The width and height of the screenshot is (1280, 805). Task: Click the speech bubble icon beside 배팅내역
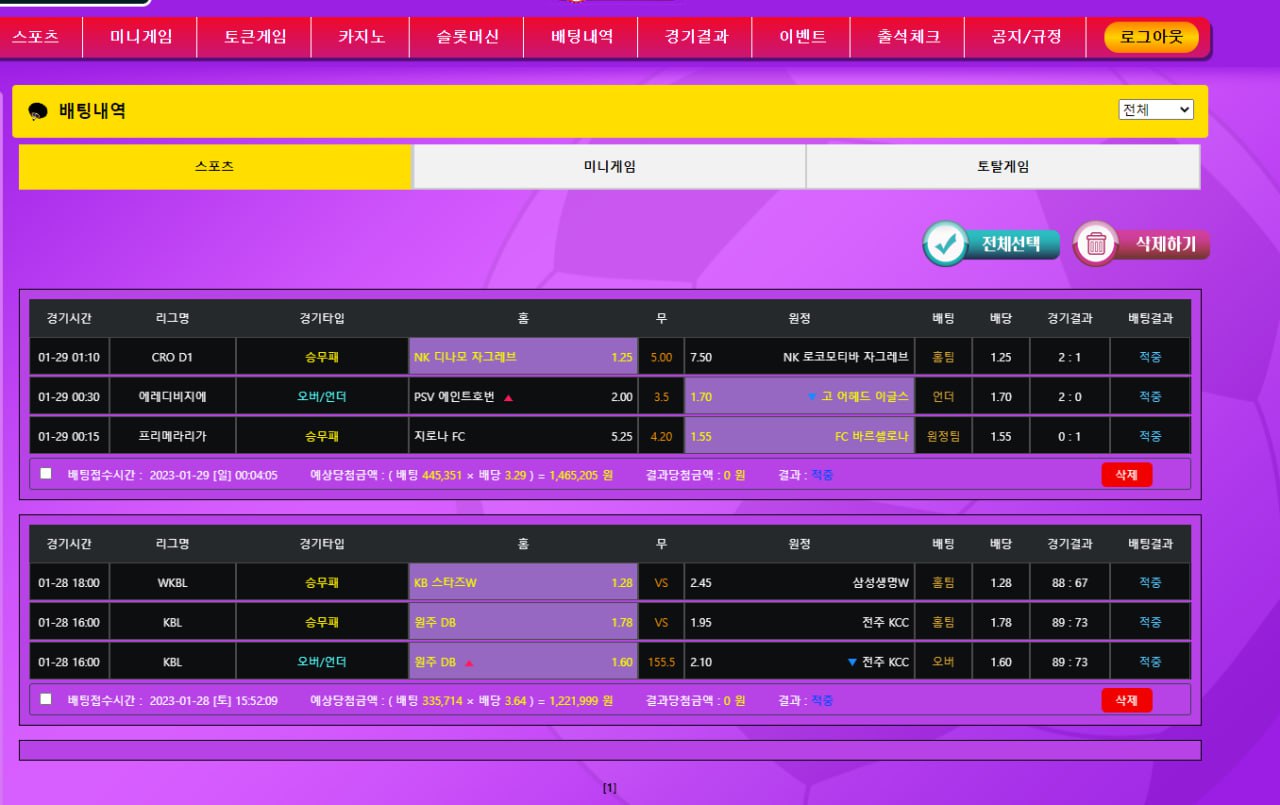click(38, 112)
